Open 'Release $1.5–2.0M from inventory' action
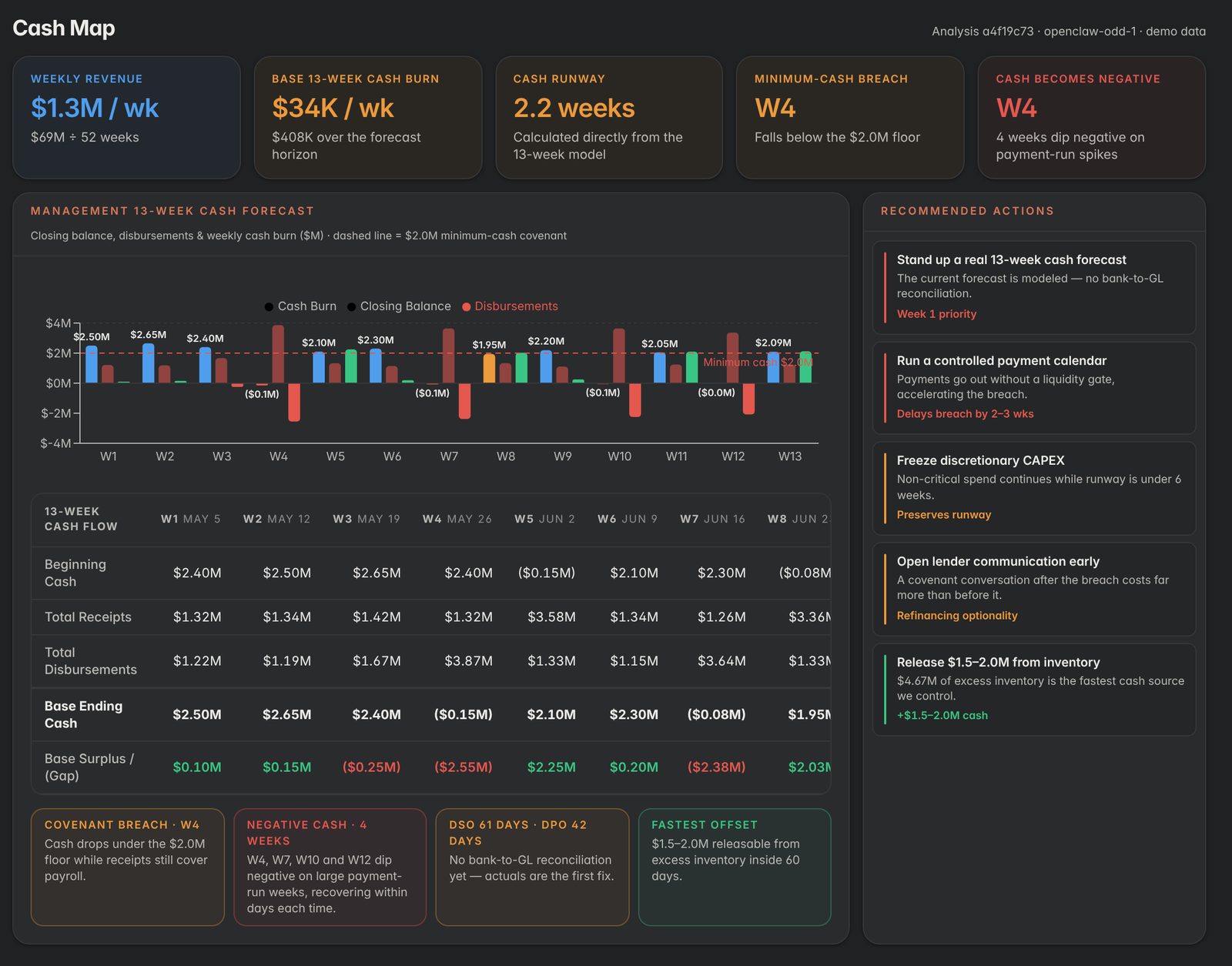Screen dimensions: 1232x966 (x=1034, y=690)
